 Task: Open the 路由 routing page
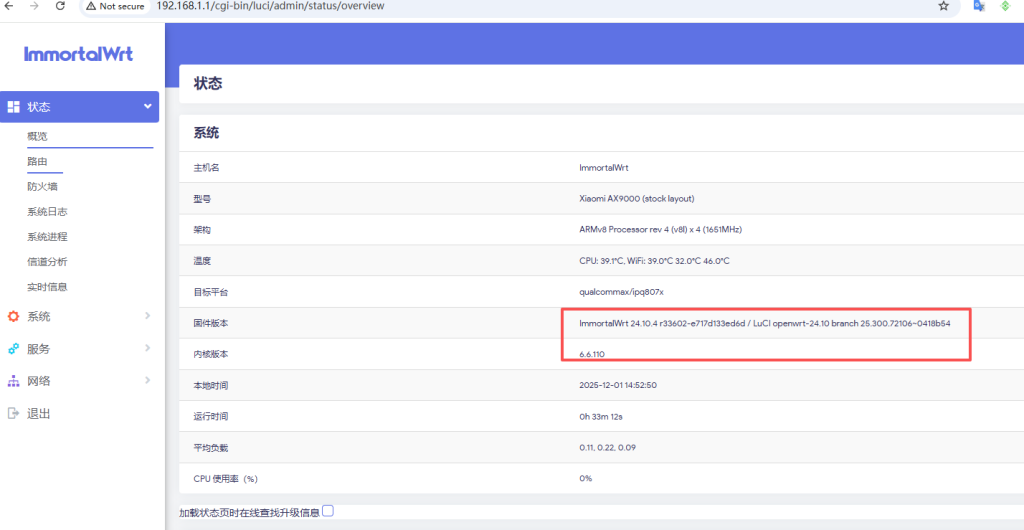37,161
